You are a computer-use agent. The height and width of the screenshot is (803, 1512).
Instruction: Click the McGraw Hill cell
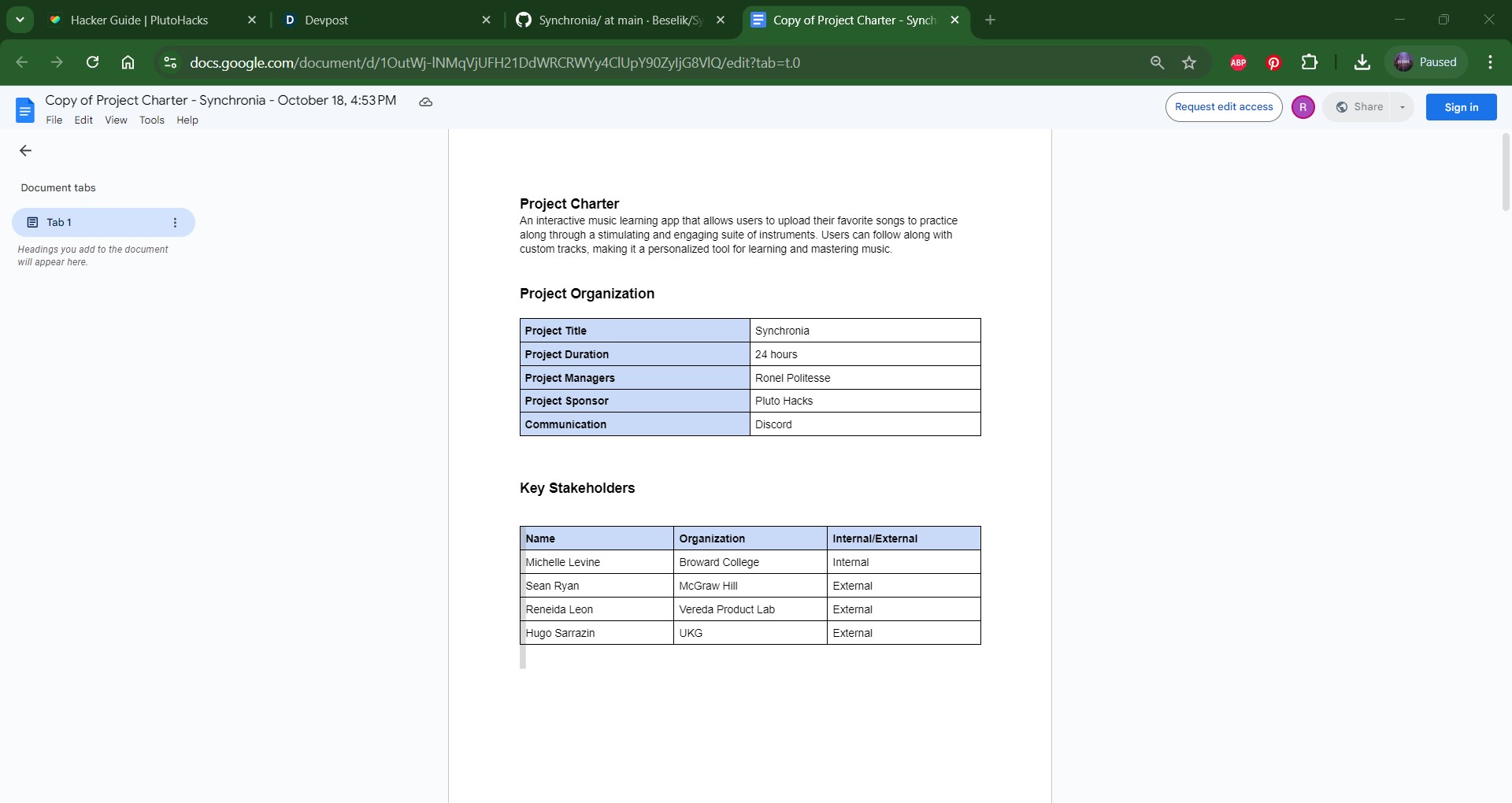pyautogui.click(x=750, y=586)
